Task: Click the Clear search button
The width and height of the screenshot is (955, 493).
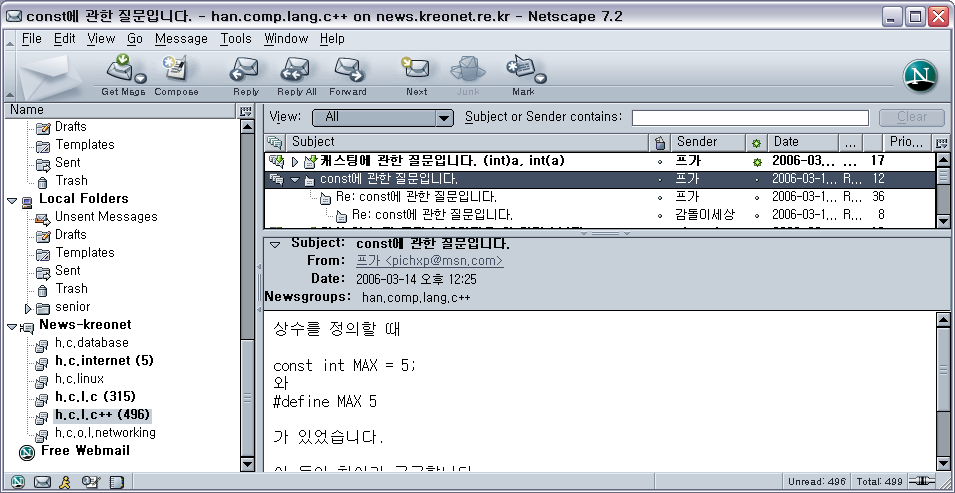Action: 912,117
